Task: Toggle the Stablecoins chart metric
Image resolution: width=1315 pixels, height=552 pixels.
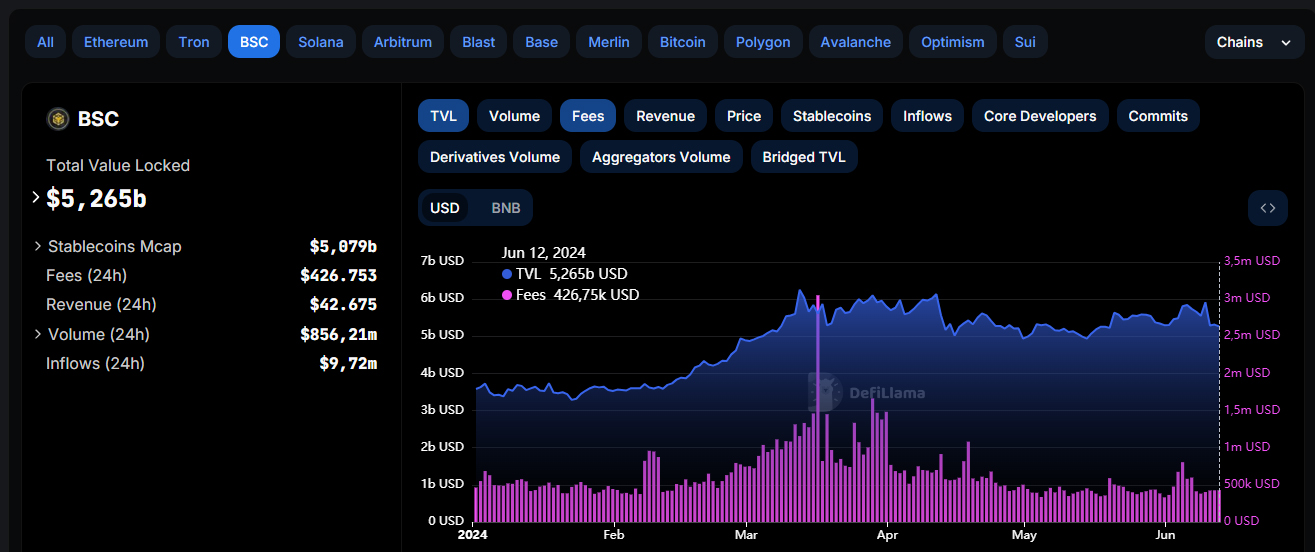Action: 832,116
